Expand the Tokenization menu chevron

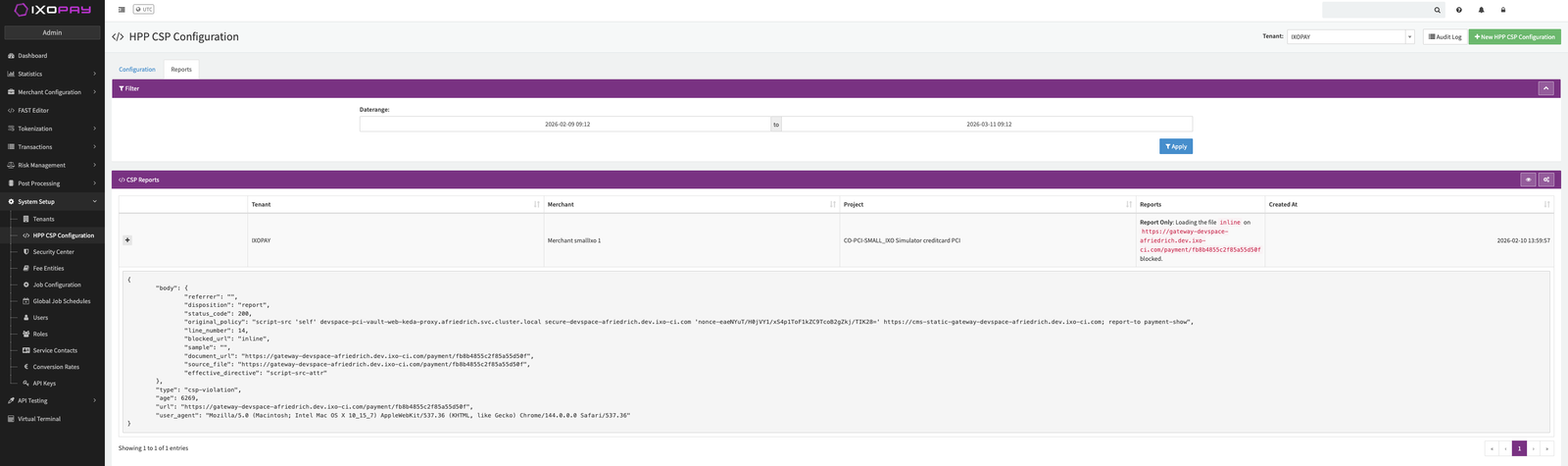[x=95, y=129]
